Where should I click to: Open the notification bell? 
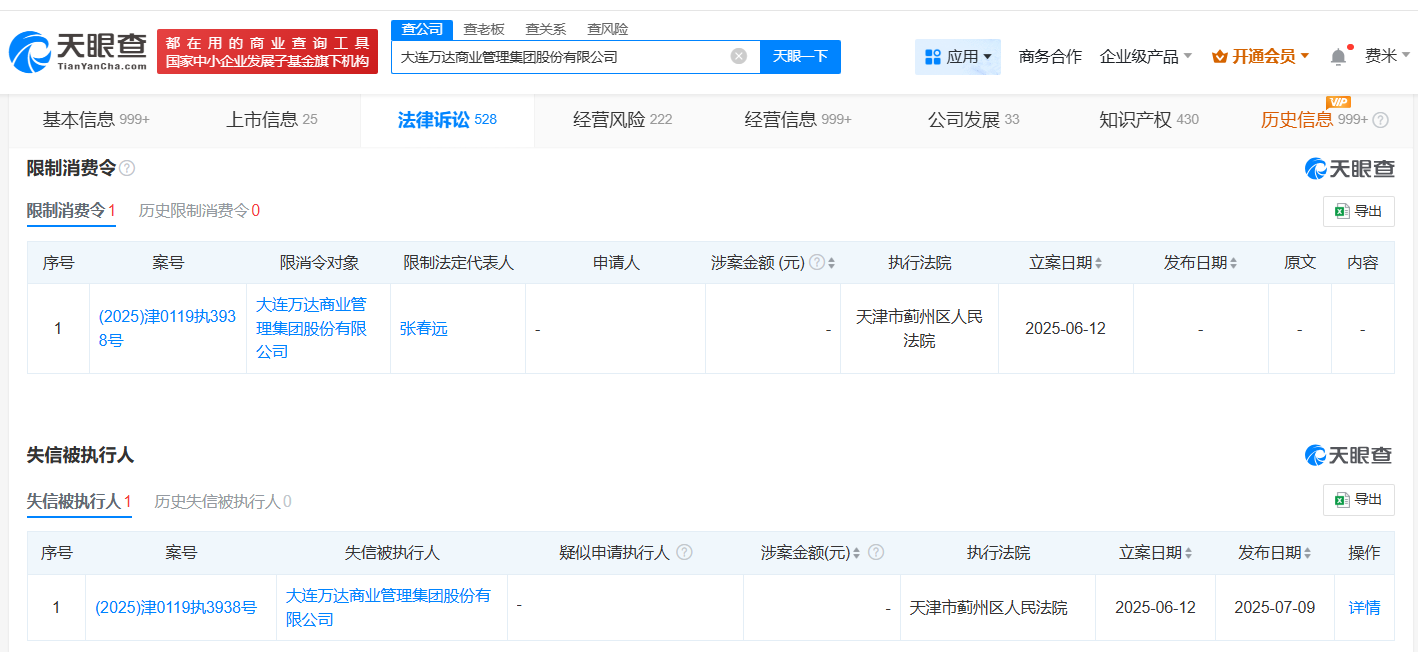click(1338, 57)
